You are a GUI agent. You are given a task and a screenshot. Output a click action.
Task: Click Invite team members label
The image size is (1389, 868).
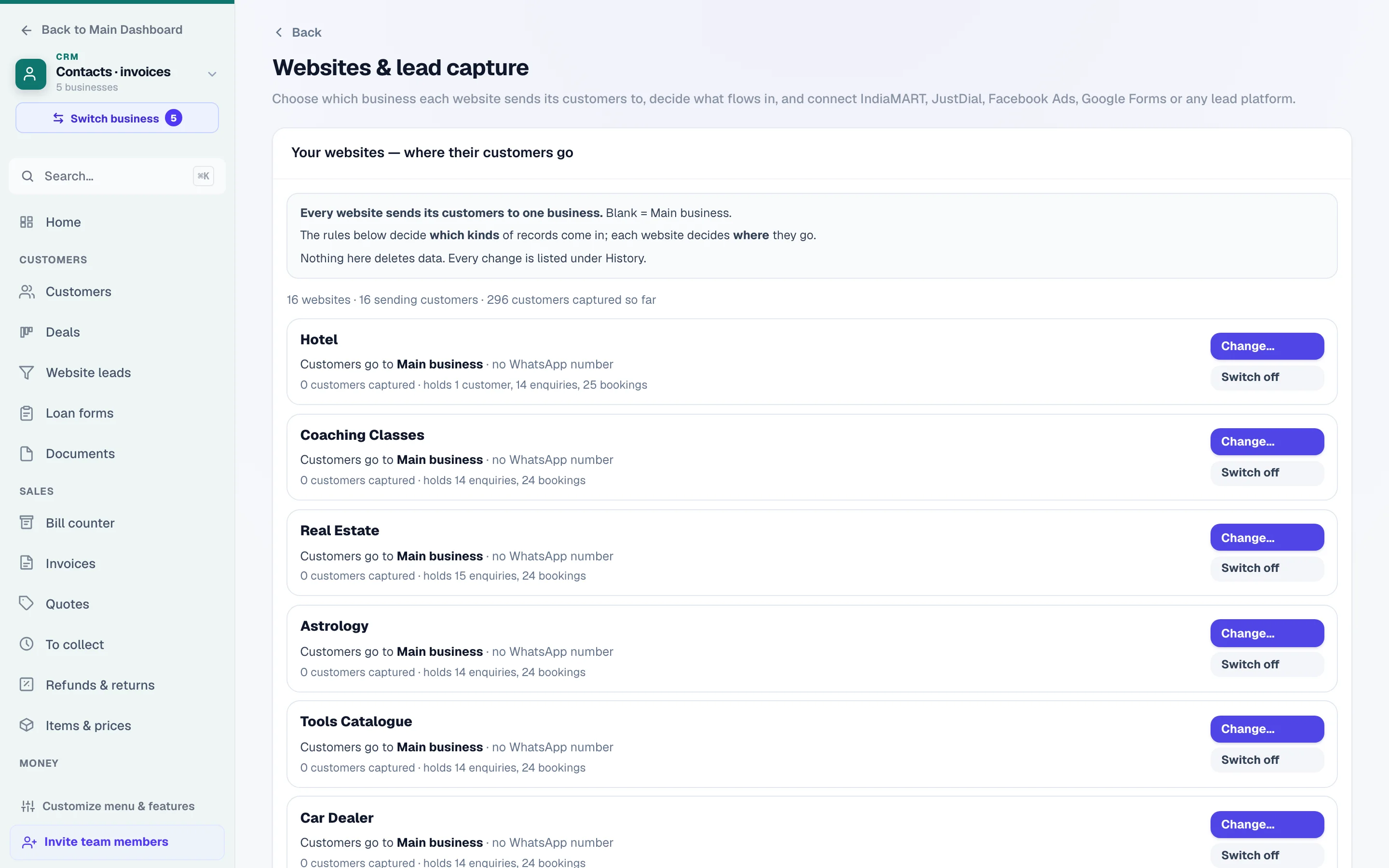tap(106, 841)
